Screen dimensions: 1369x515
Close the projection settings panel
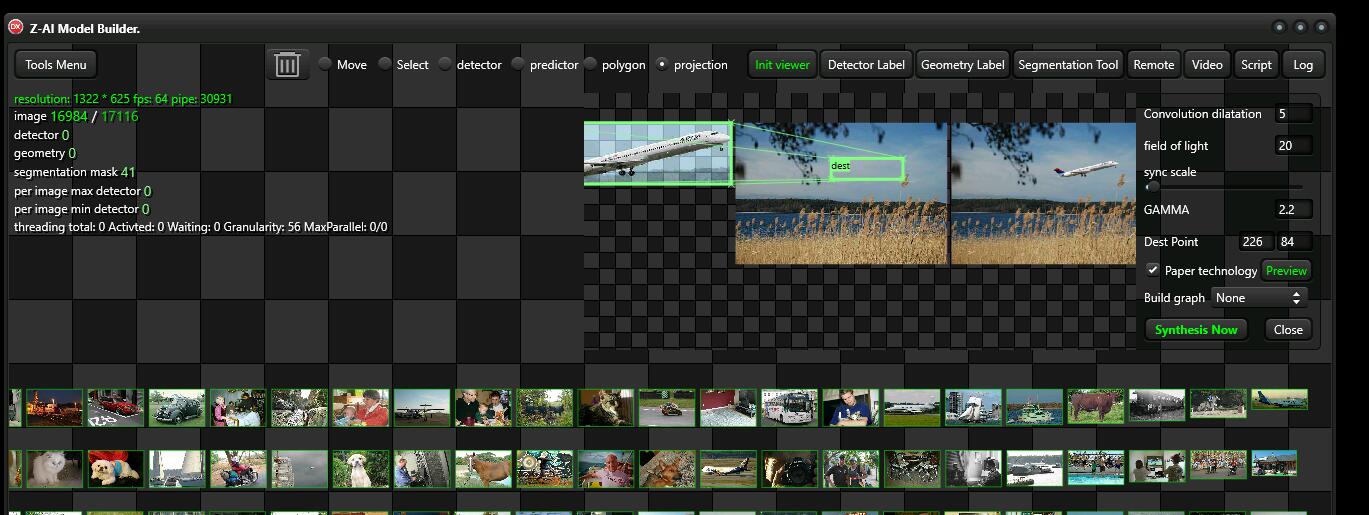[1288, 329]
